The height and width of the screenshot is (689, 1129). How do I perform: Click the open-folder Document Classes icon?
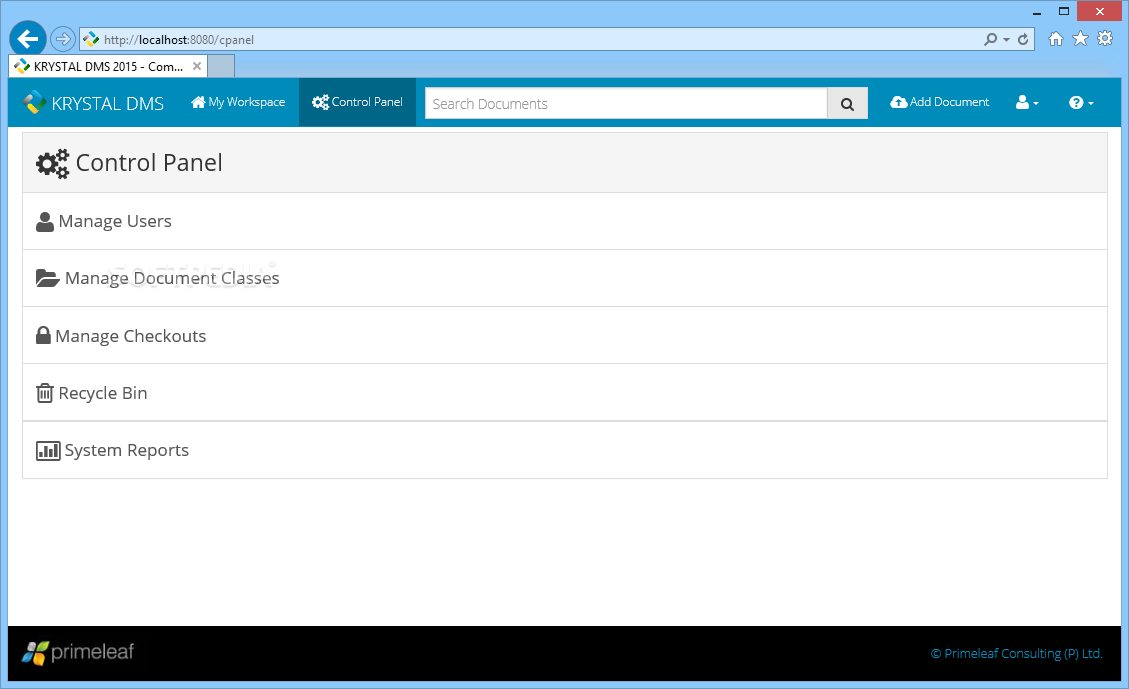pos(48,278)
